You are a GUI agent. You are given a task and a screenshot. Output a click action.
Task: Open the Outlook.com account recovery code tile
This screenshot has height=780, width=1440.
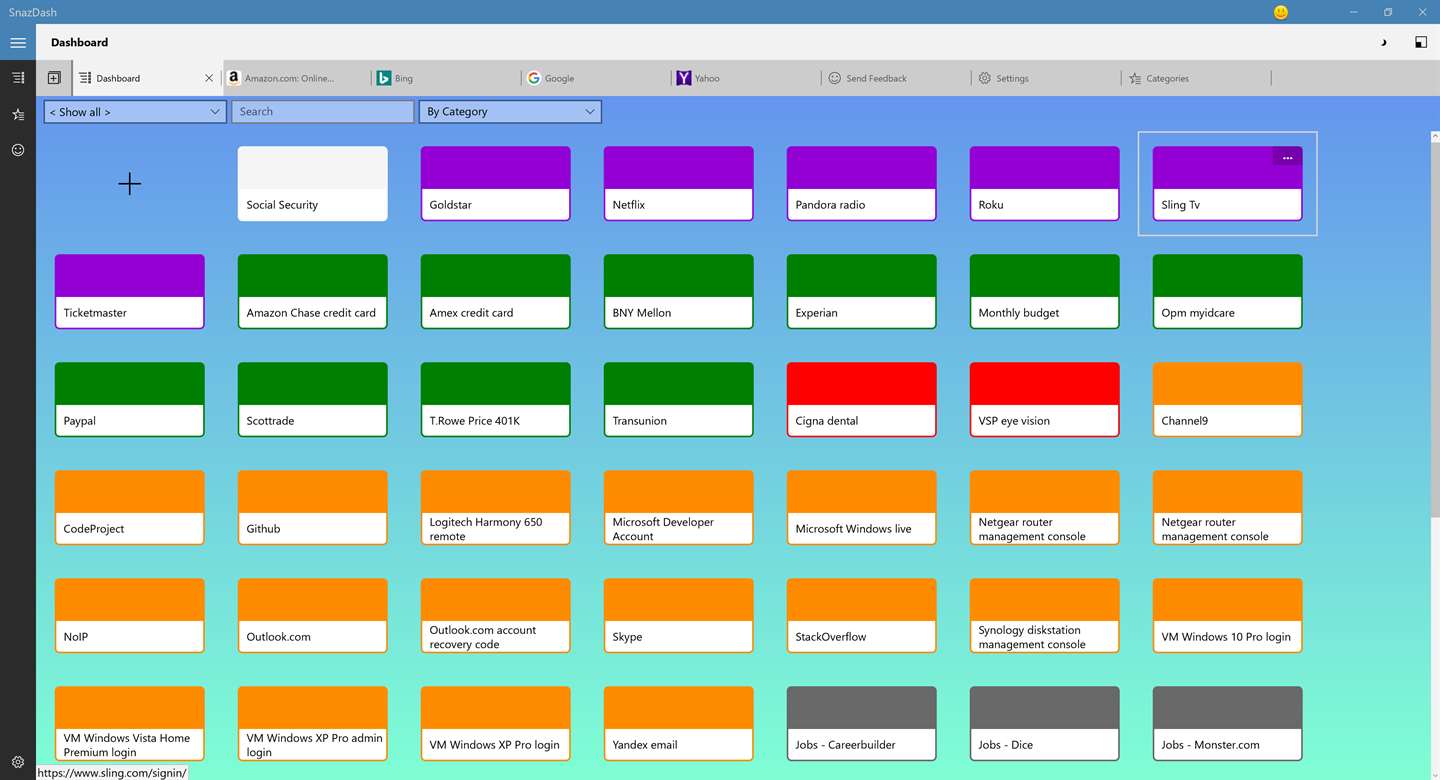(x=496, y=616)
